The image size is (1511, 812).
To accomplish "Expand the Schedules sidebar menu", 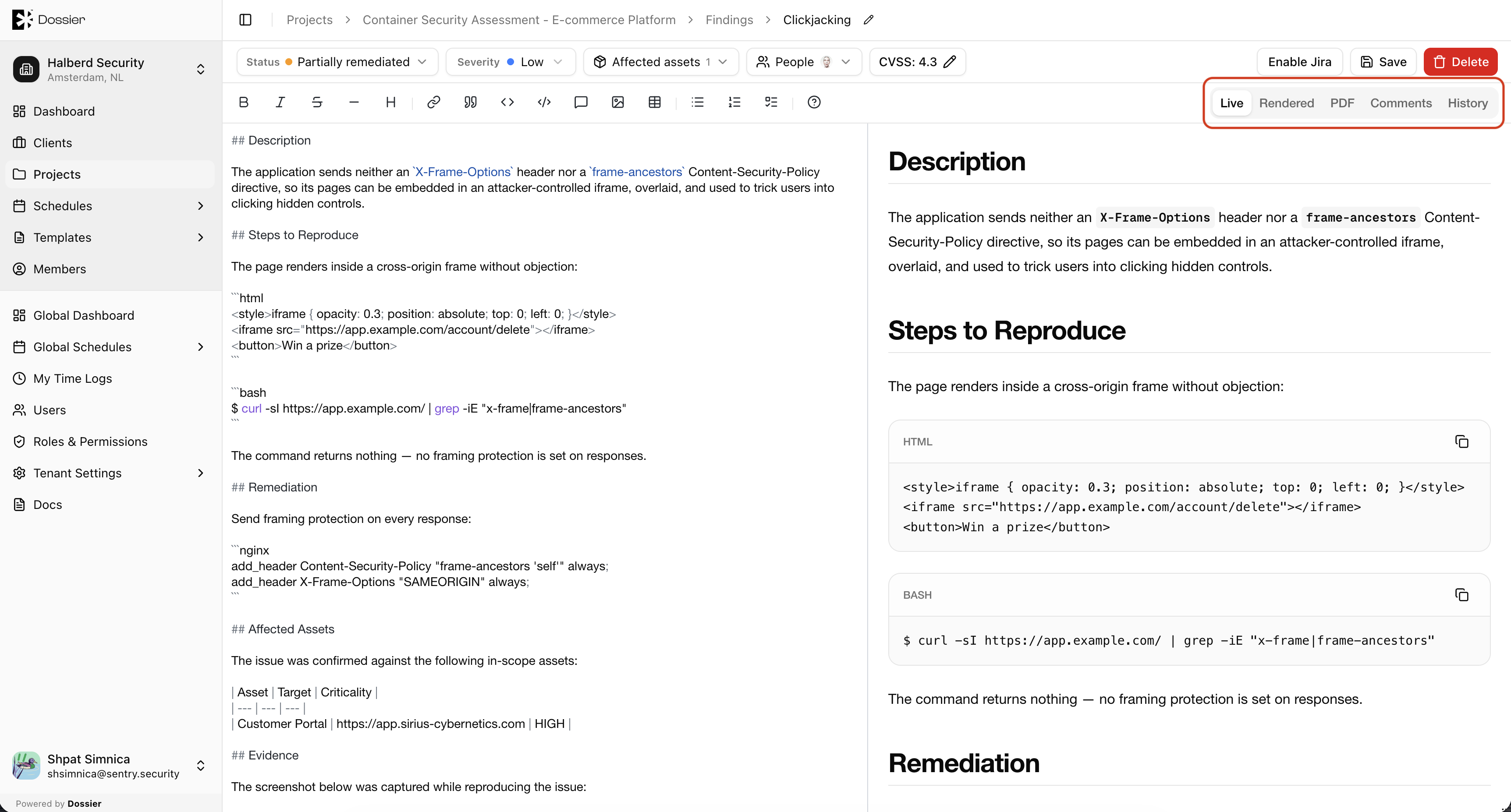I will [x=111, y=206].
